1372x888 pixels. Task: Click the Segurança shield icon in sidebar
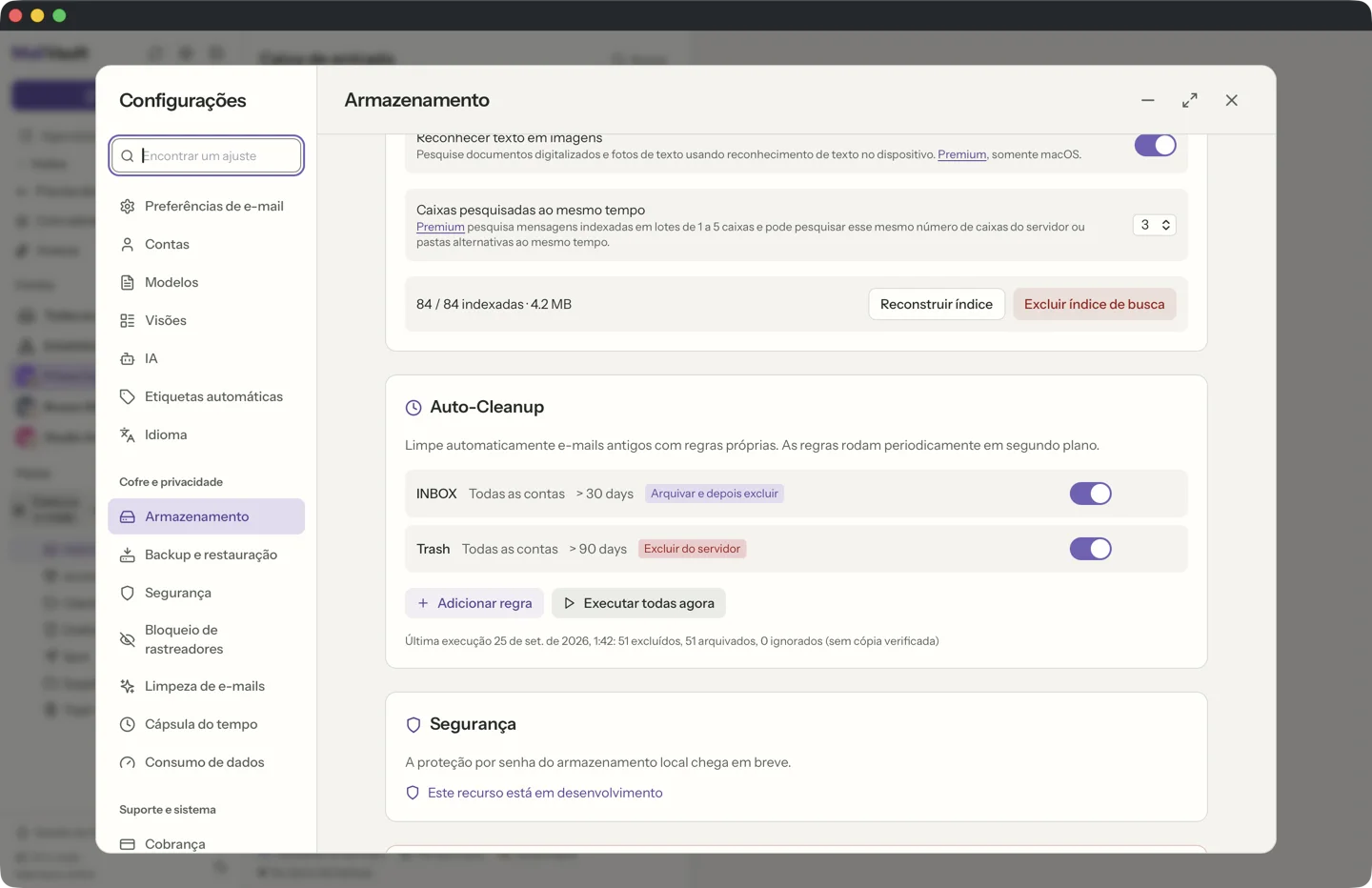(128, 593)
